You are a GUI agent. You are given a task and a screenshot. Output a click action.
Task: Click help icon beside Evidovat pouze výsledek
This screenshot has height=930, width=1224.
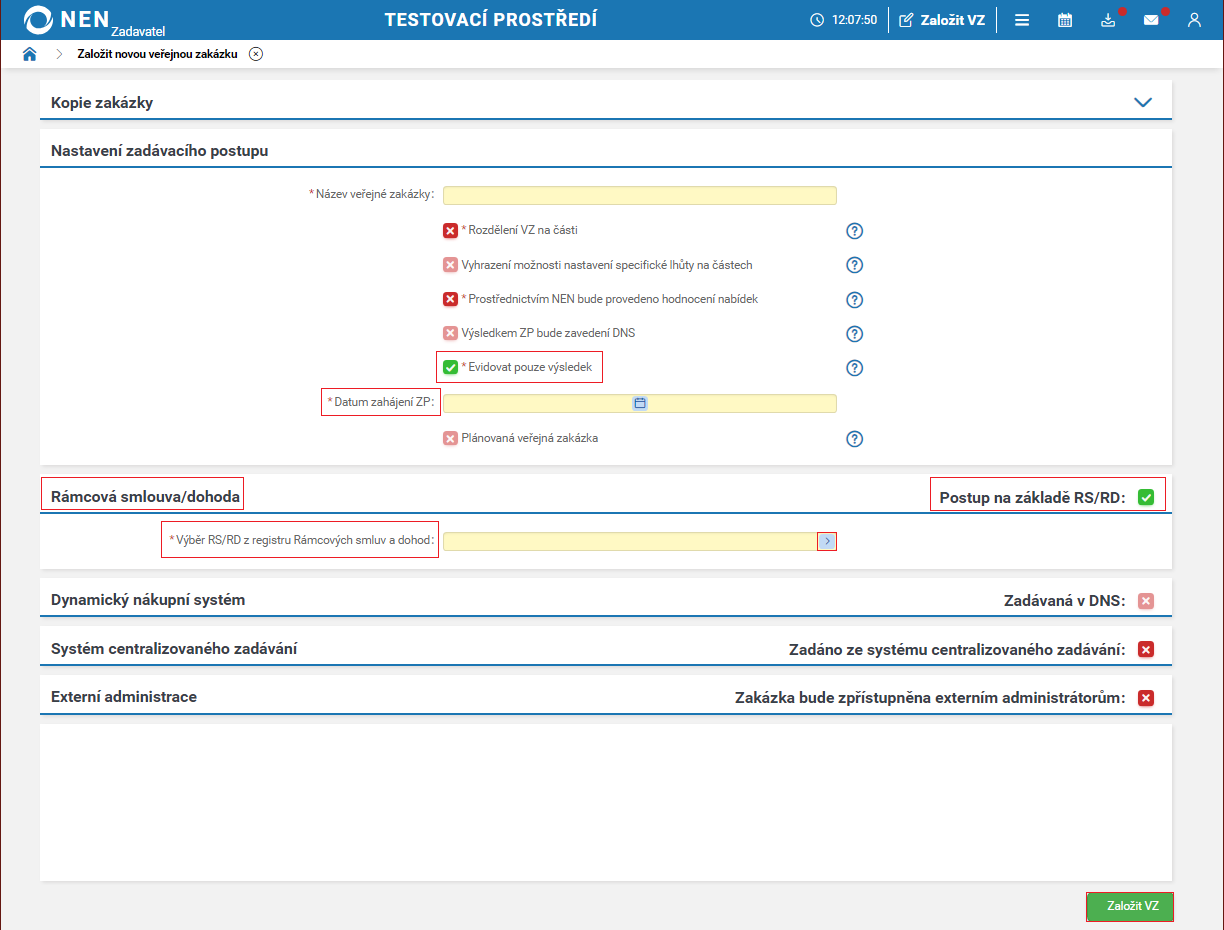click(x=854, y=368)
